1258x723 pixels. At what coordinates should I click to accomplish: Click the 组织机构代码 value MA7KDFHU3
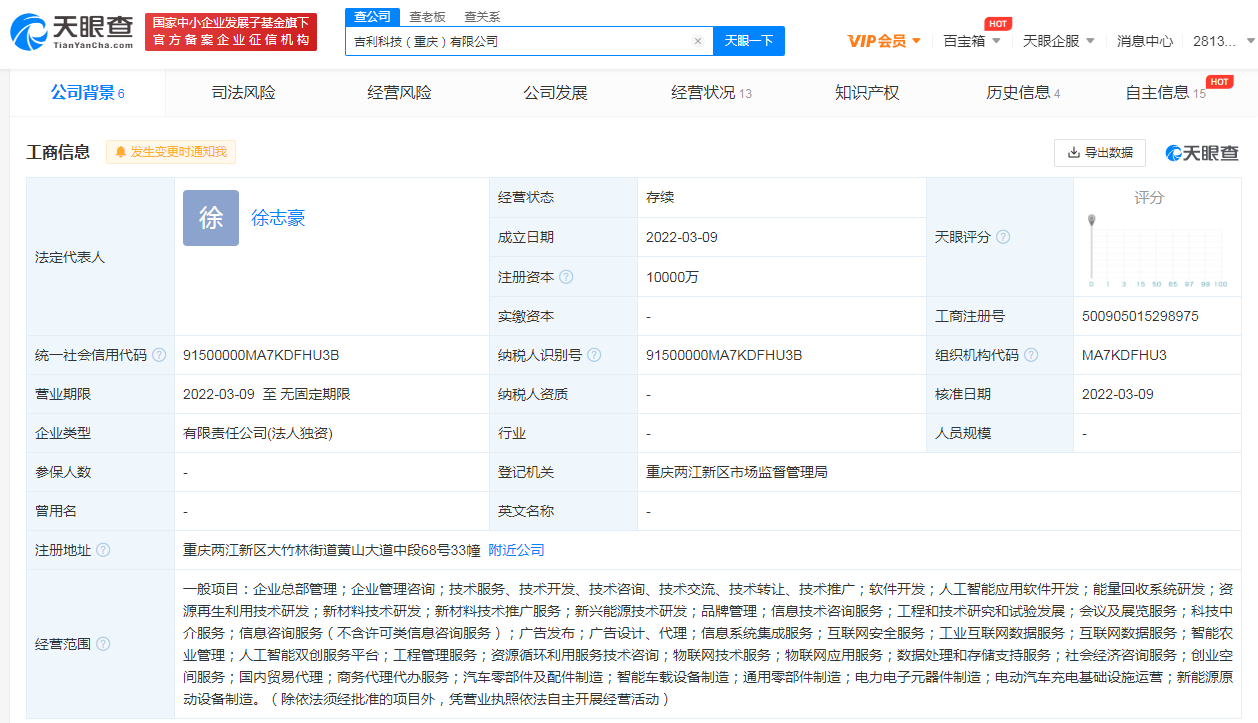(1124, 355)
